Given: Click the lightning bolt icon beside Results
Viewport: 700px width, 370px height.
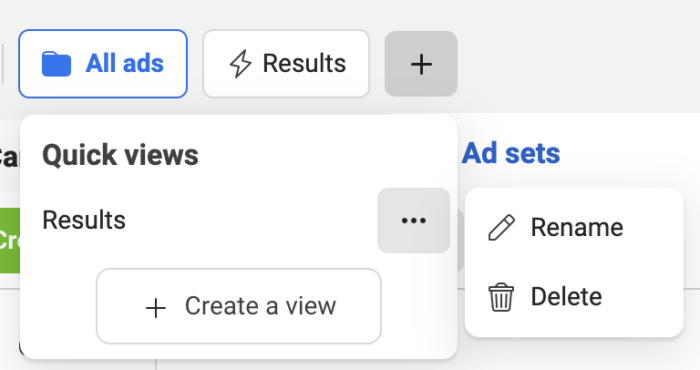Looking at the screenshot, I should [240, 64].
